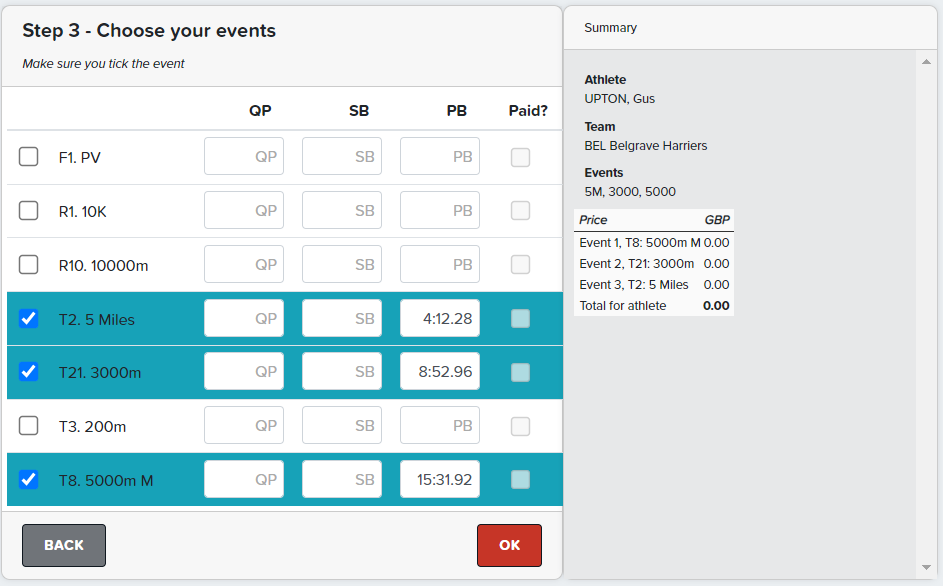Viewport: 943px width, 586px height.
Task: Toggle the Paid checkbox for T8. 5000m M
Action: click(520, 480)
